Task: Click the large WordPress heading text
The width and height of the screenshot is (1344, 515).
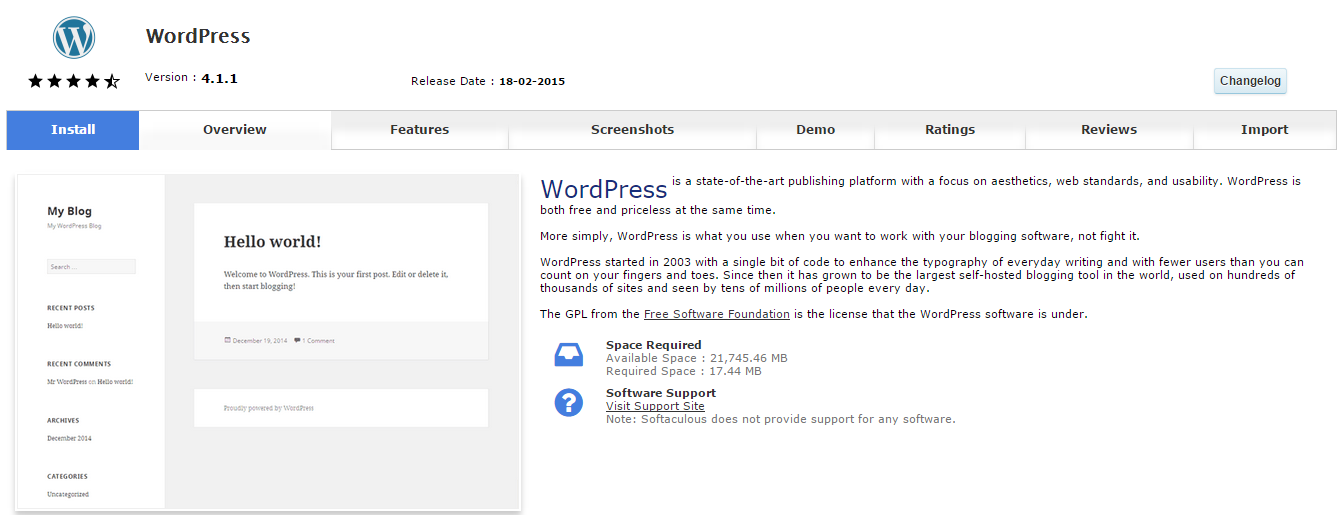Action: click(x=603, y=189)
